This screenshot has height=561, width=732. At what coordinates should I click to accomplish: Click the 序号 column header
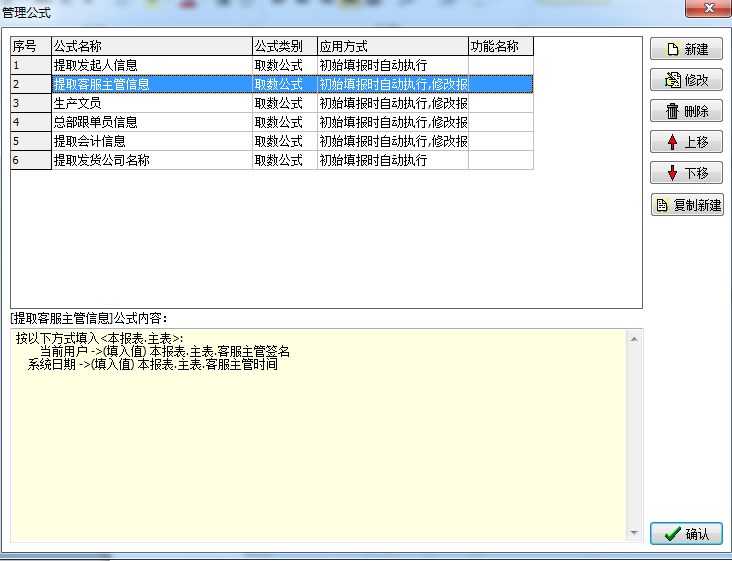point(31,46)
